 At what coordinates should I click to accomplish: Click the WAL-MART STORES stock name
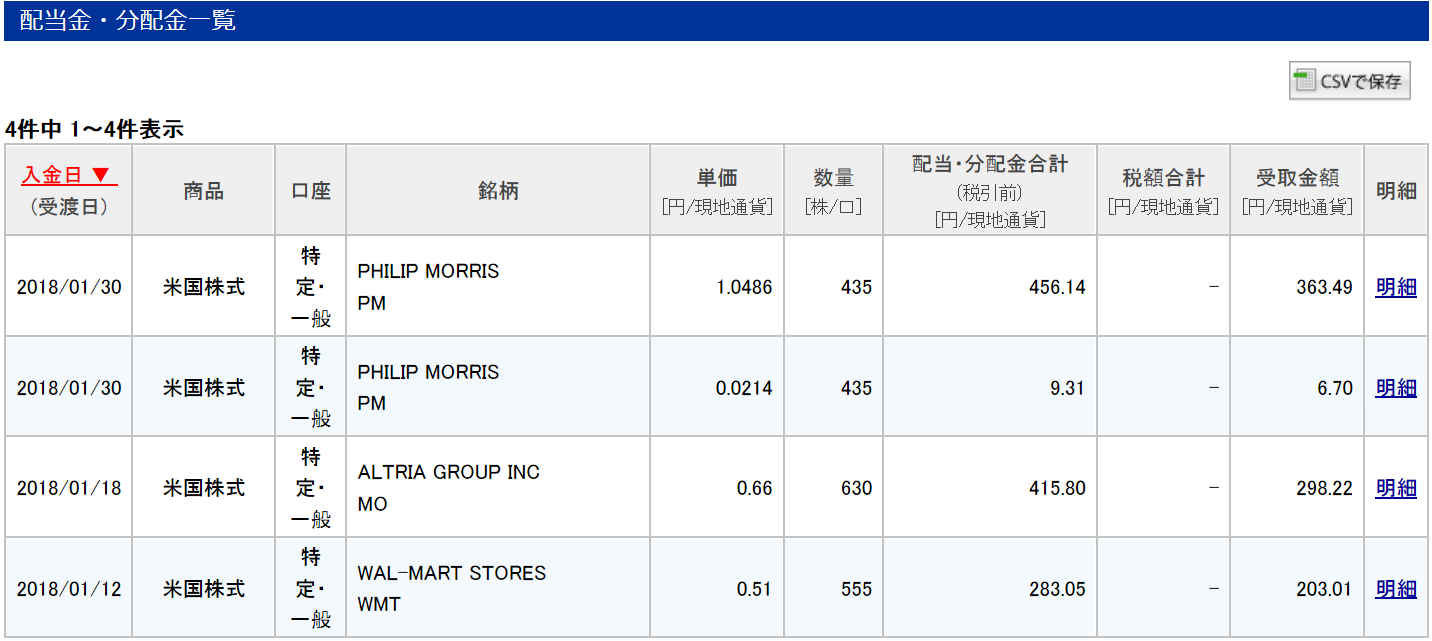point(451,573)
